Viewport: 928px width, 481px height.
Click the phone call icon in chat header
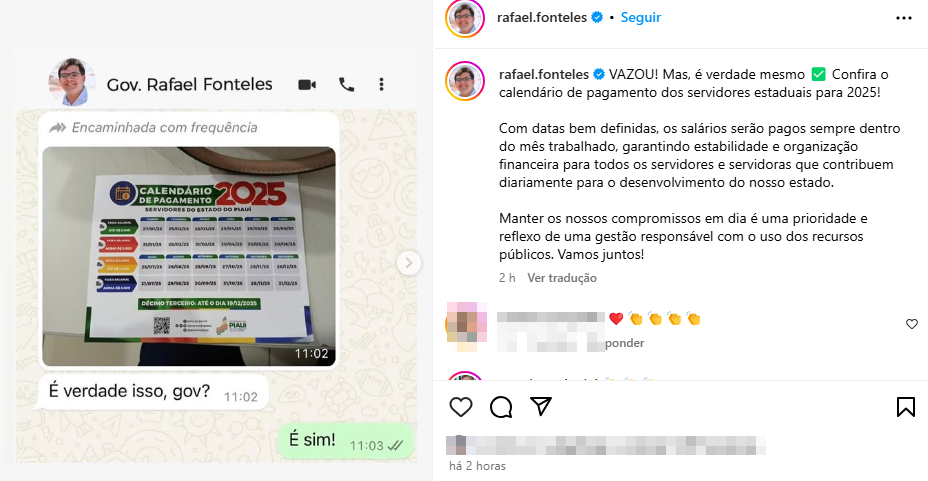pyautogui.click(x=346, y=85)
